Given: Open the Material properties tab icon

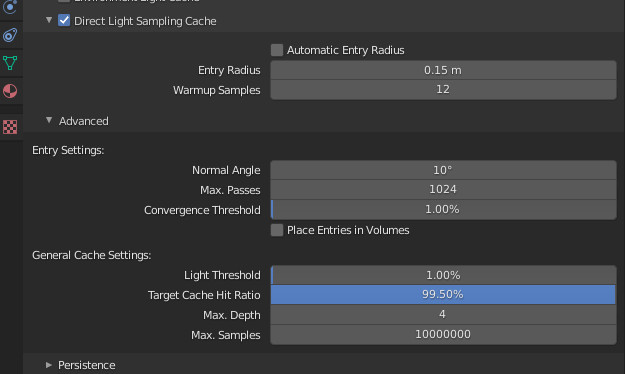Looking at the screenshot, I should (x=10, y=91).
